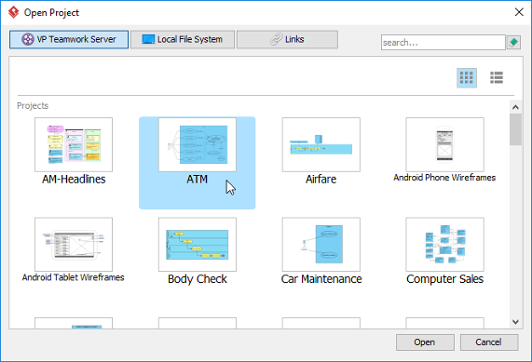The width and height of the screenshot is (532, 362).
Task: Click the ATM project name label
Action: click(x=197, y=179)
